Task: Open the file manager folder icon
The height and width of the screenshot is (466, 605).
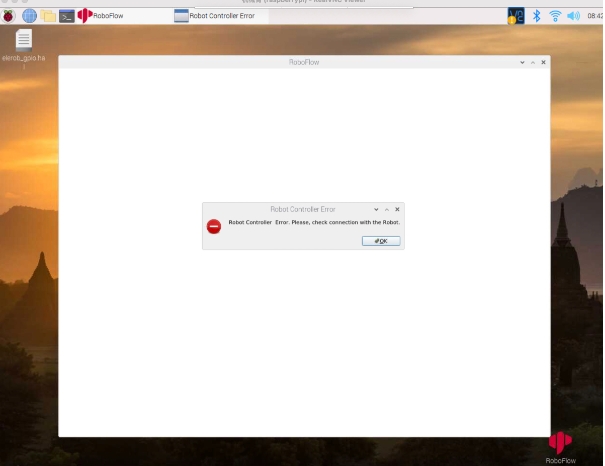Action: pyautogui.click(x=48, y=16)
